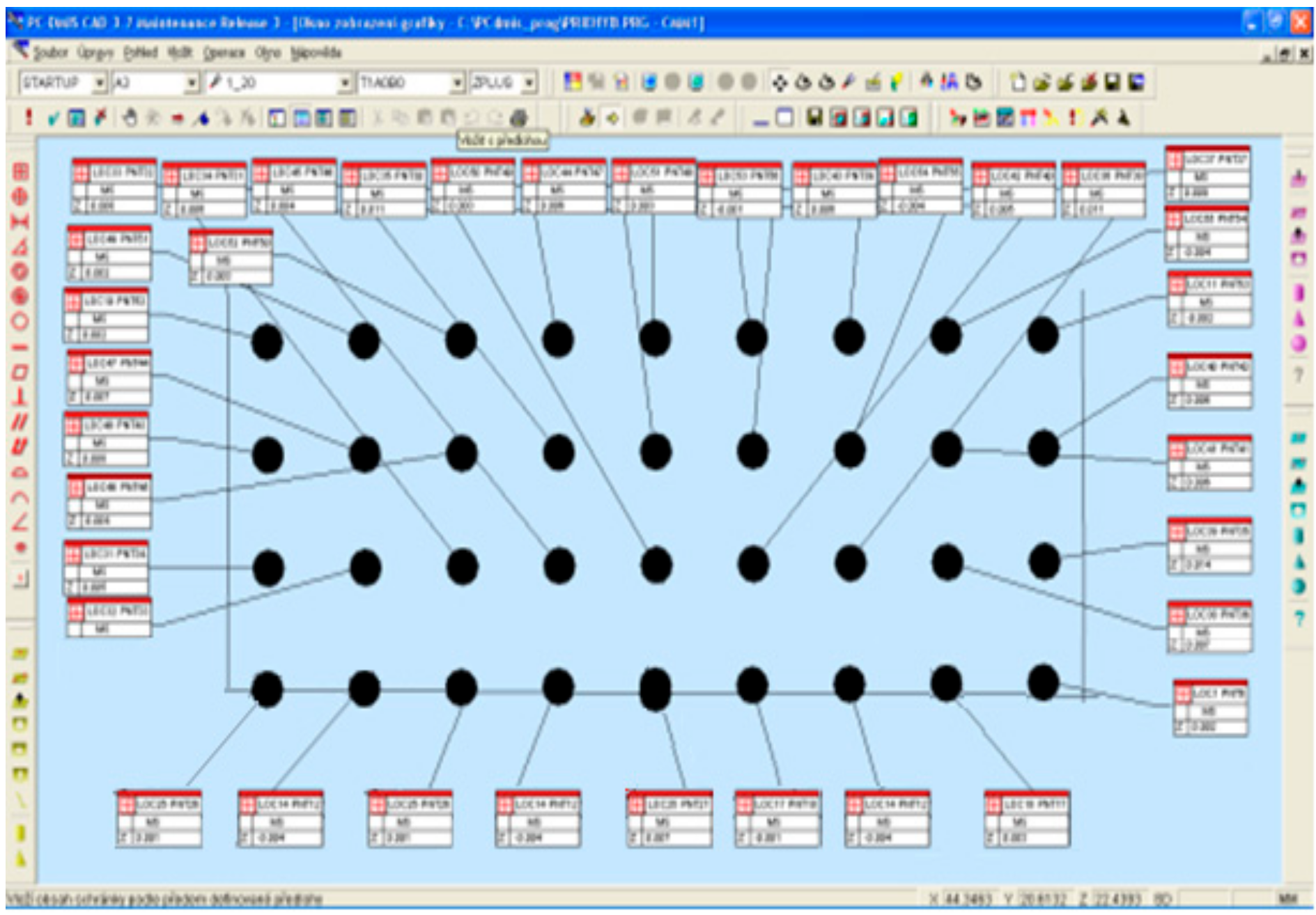The height and width of the screenshot is (915, 1316).
Task: Click the first view layout icon
Action: click(277, 118)
